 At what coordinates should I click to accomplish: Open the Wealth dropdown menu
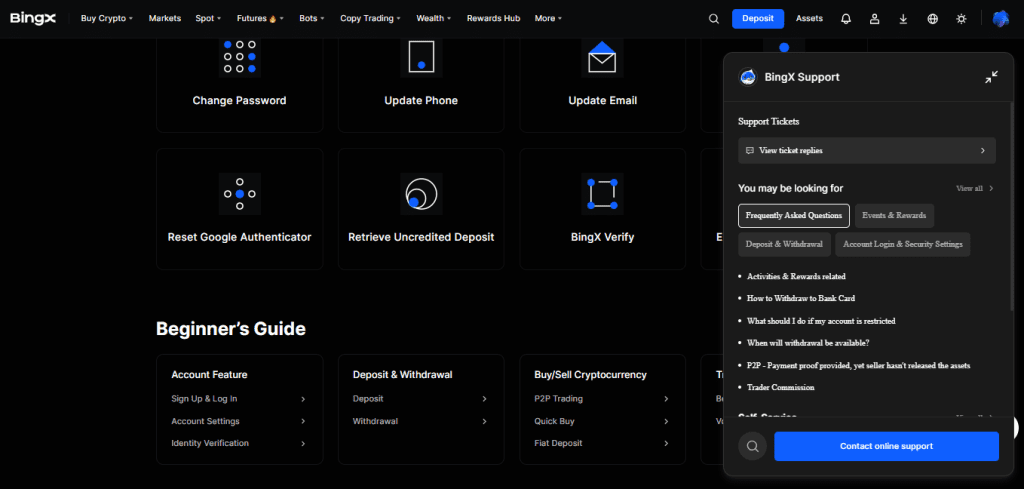click(434, 18)
